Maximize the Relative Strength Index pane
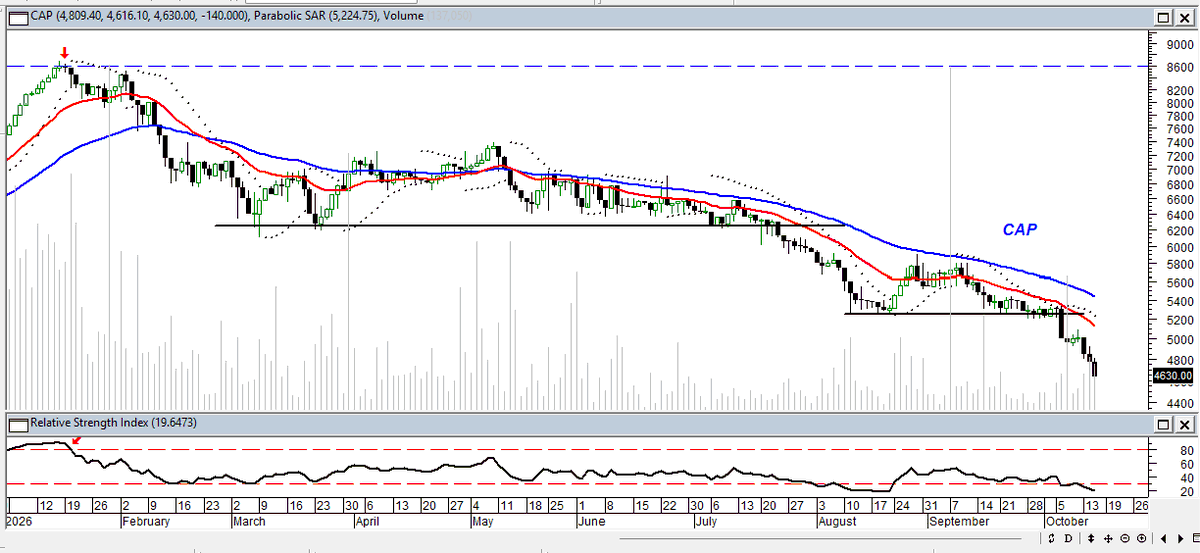Screen dimensions: 1200x553 (1163, 424)
